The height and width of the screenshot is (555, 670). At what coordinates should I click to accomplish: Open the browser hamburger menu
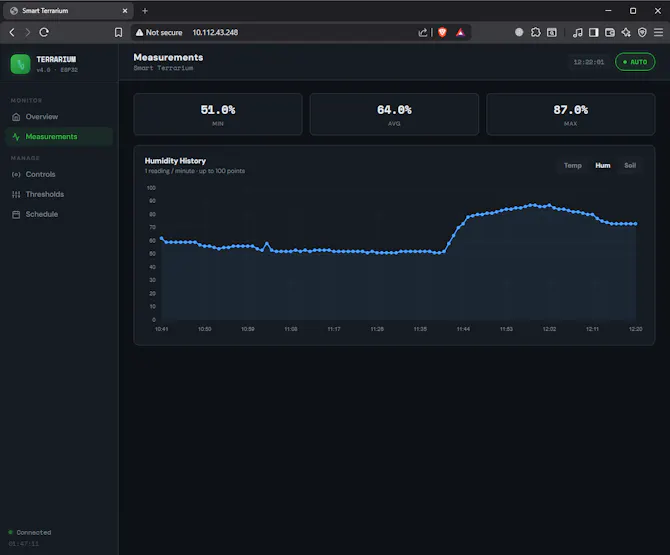point(658,32)
